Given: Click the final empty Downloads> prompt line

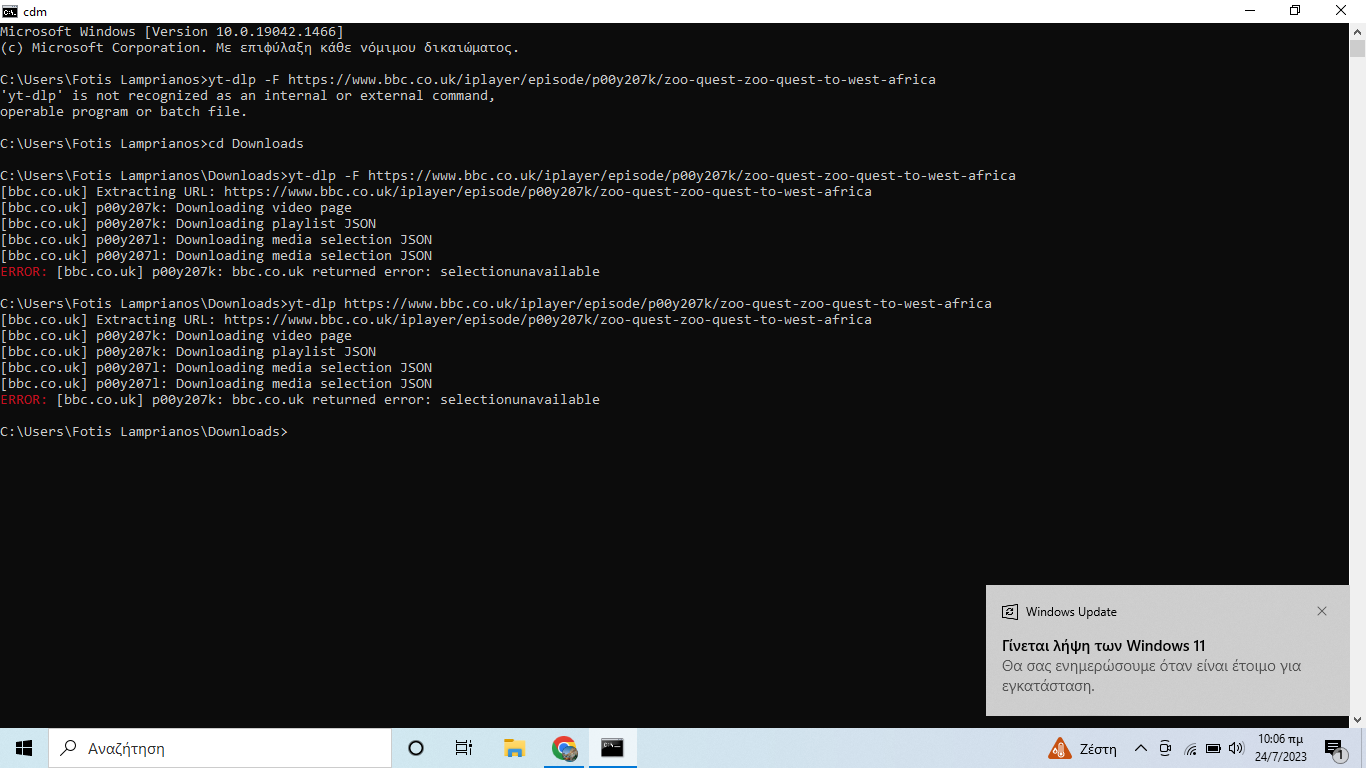Looking at the screenshot, I should [x=144, y=432].
